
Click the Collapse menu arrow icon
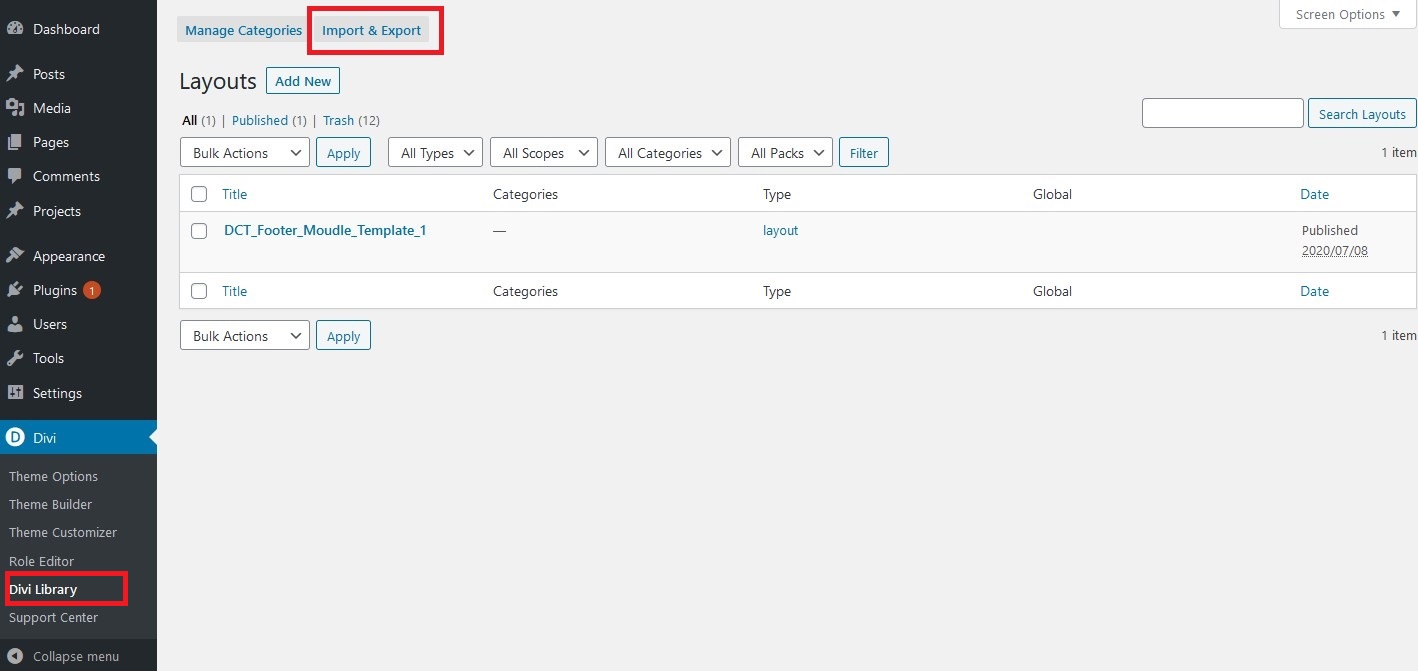pyautogui.click(x=15, y=657)
